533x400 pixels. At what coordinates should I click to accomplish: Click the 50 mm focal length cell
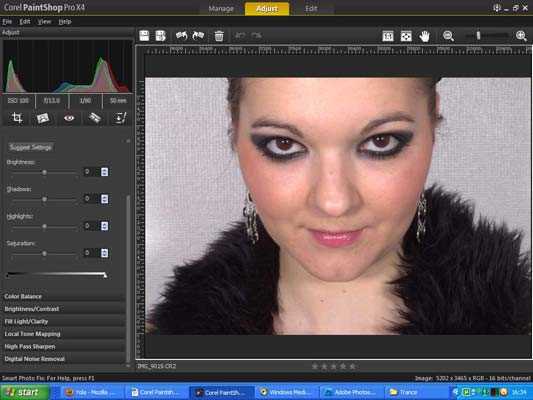[118, 101]
